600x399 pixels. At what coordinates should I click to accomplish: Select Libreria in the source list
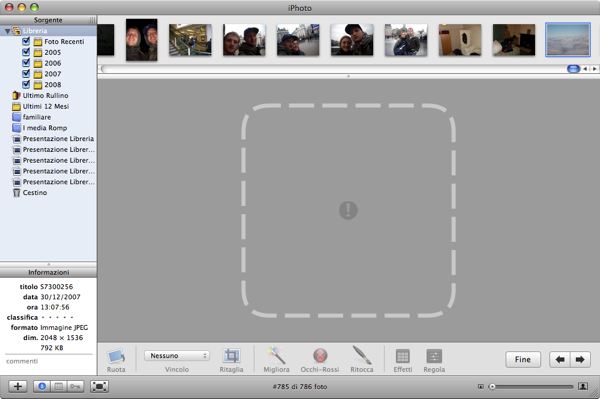click(x=34, y=31)
